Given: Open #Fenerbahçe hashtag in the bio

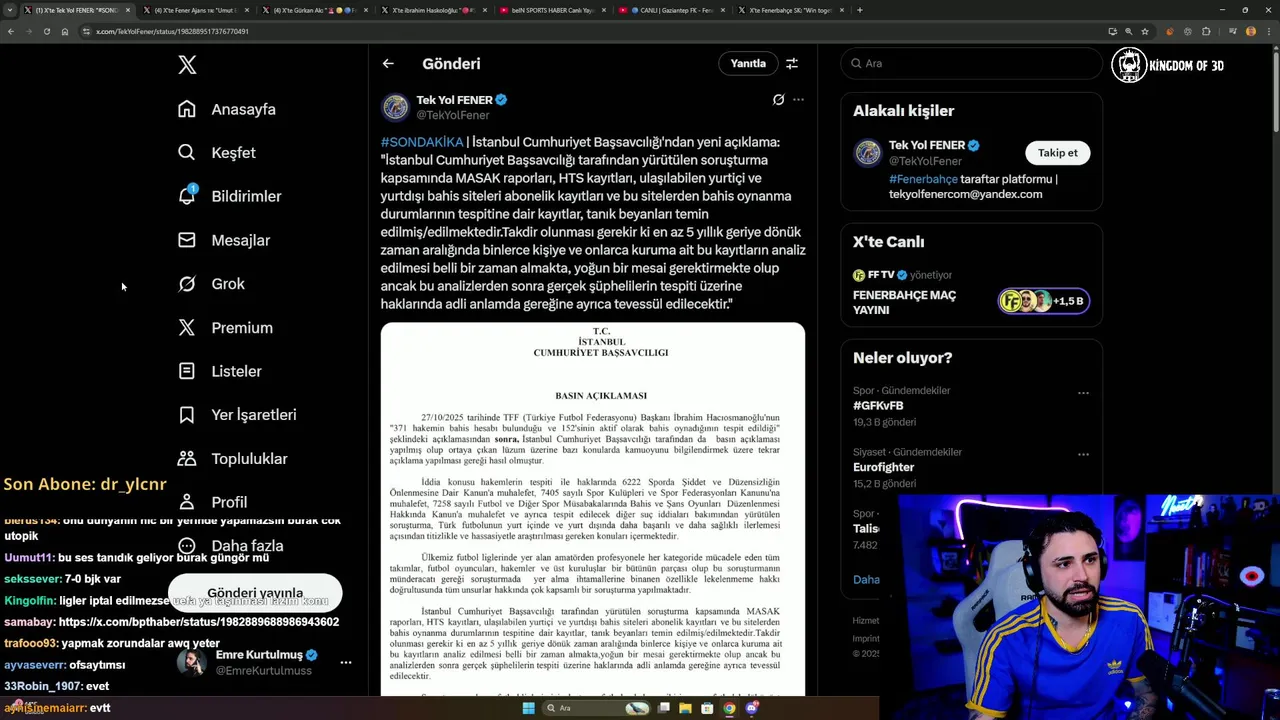Looking at the screenshot, I should point(923,179).
